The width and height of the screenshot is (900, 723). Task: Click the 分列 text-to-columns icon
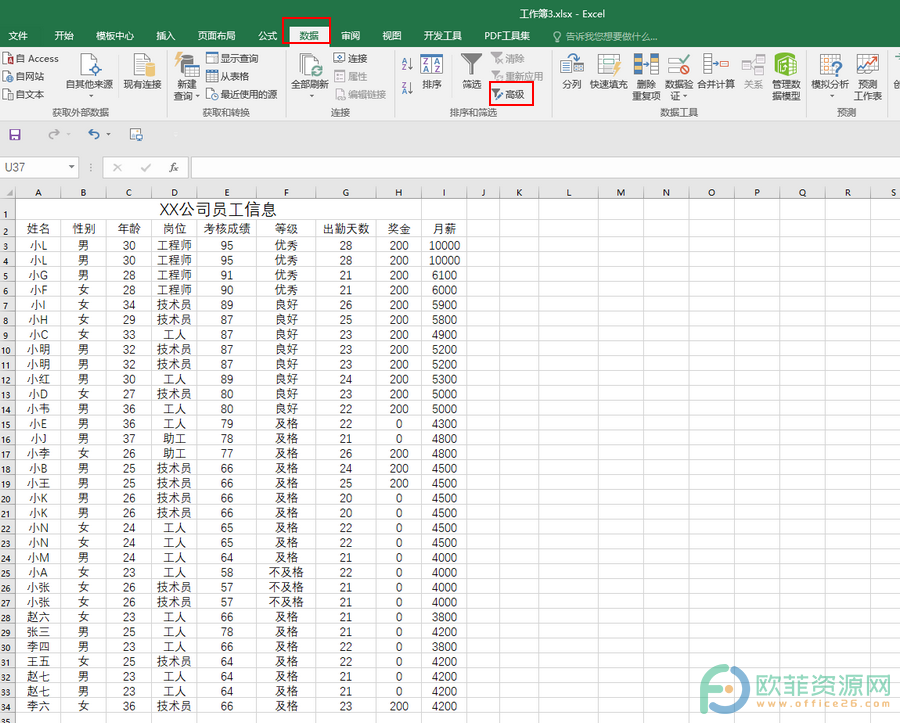[x=572, y=72]
